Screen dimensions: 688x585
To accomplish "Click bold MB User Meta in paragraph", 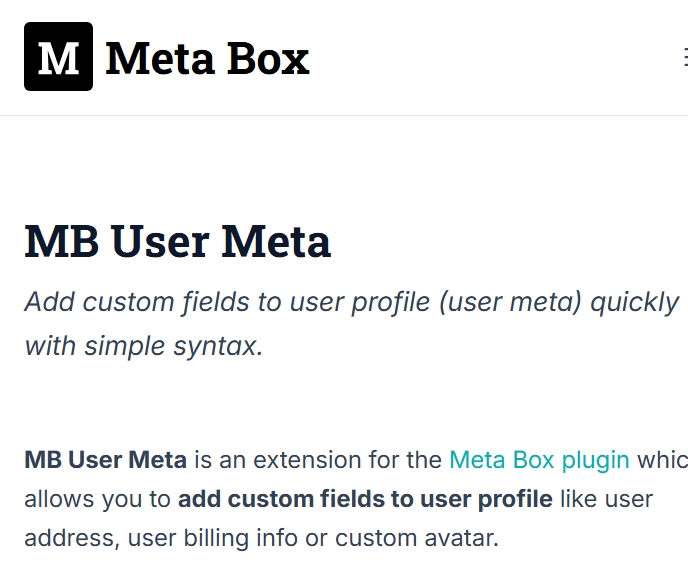I will click(x=105, y=460).
